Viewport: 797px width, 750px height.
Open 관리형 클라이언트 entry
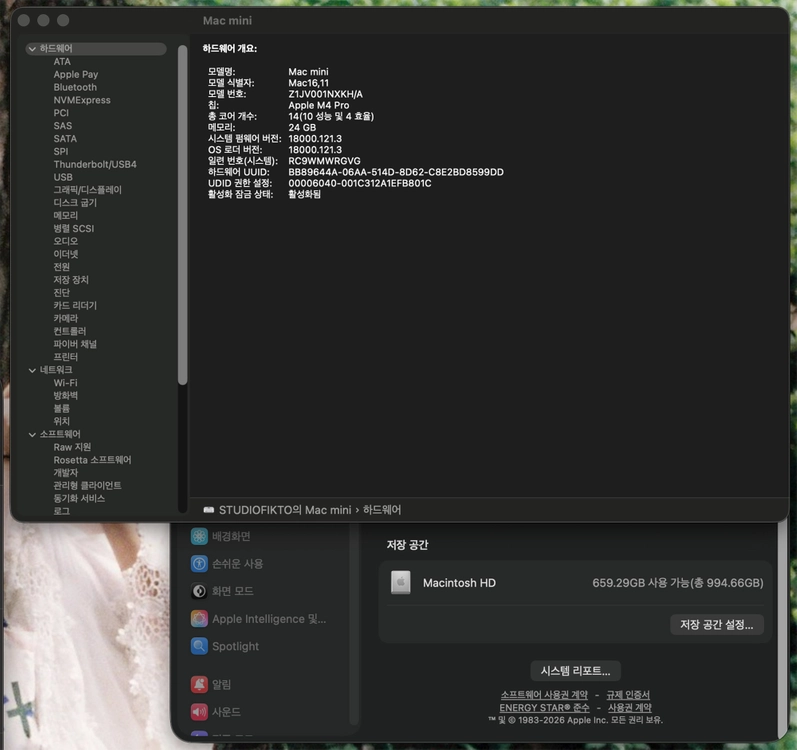click(87, 485)
